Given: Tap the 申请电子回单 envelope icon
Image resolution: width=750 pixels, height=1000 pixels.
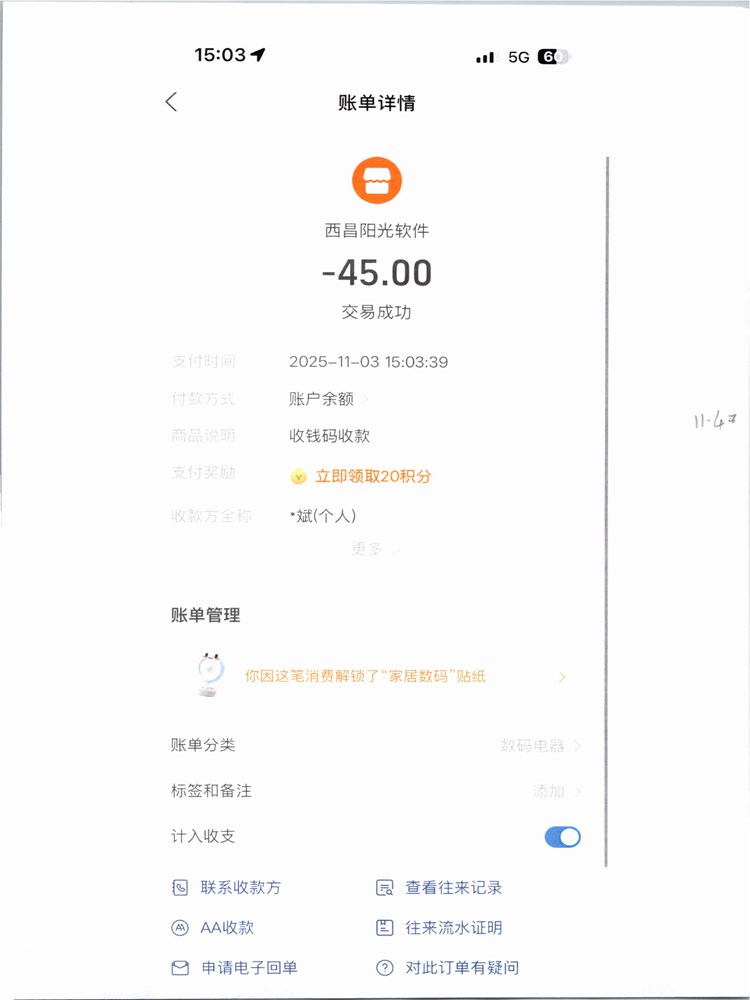Looking at the screenshot, I should click(180, 968).
